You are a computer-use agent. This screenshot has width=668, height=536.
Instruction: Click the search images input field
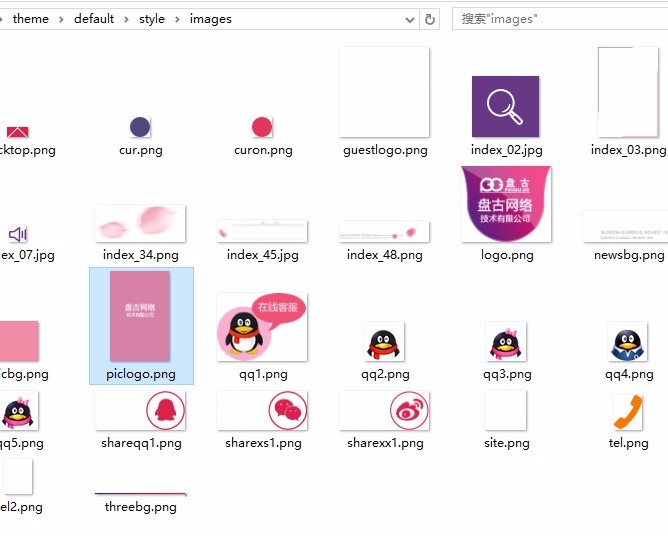560,19
